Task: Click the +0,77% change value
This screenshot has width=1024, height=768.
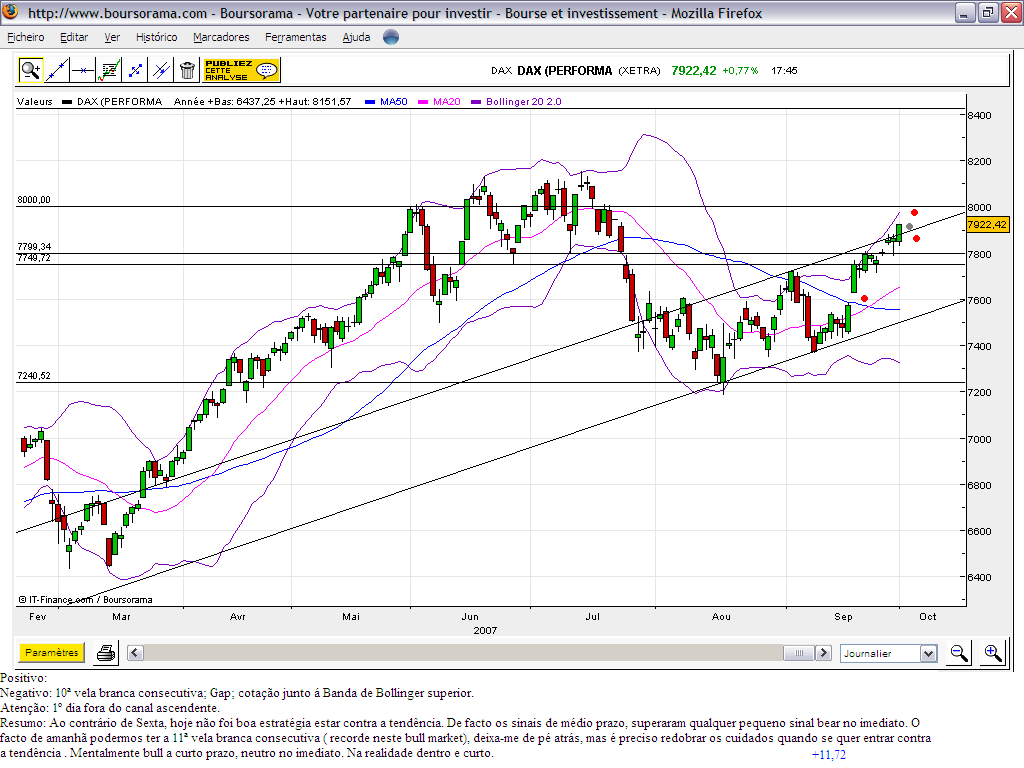Action: click(x=740, y=71)
